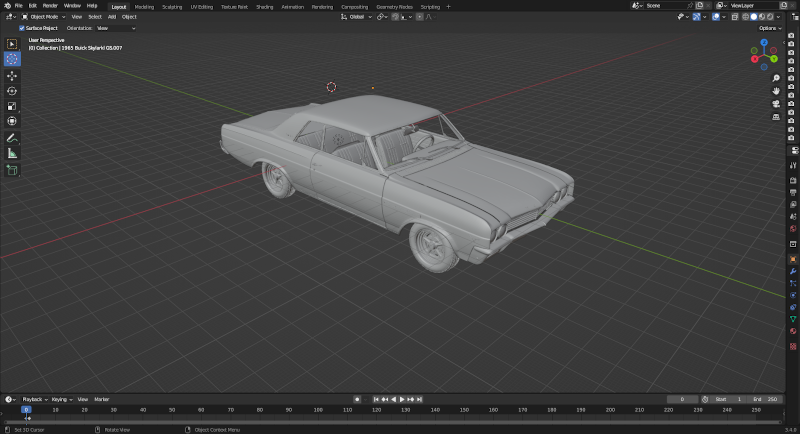This screenshot has width=800, height=434.
Task: Switch to solid viewport shading
Action: click(754, 17)
